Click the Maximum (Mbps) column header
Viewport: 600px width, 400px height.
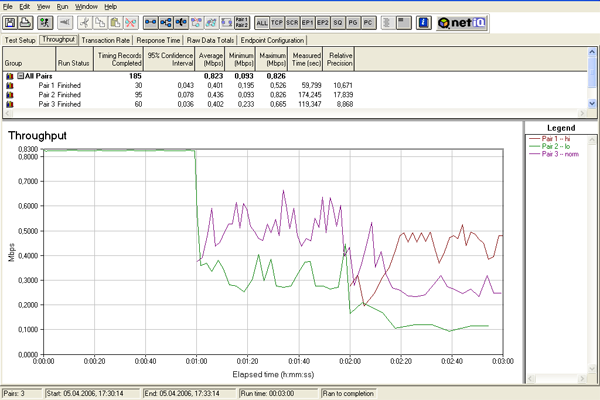point(272,59)
